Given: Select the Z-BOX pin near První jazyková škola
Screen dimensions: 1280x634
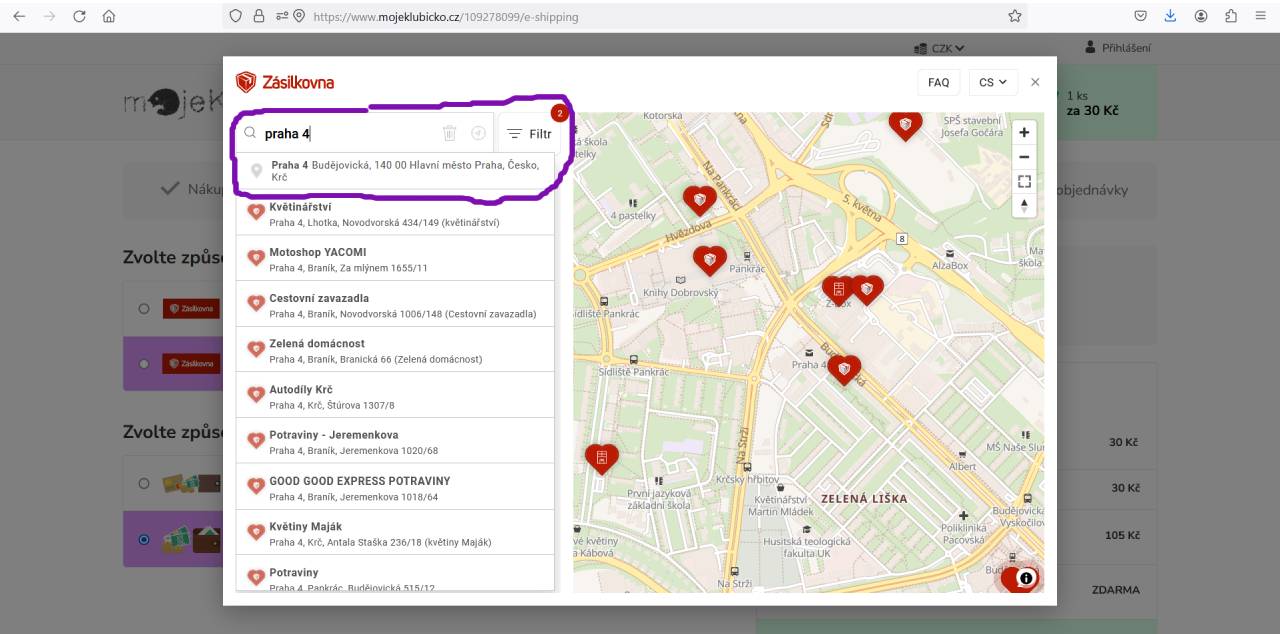Looking at the screenshot, I should (601, 459).
